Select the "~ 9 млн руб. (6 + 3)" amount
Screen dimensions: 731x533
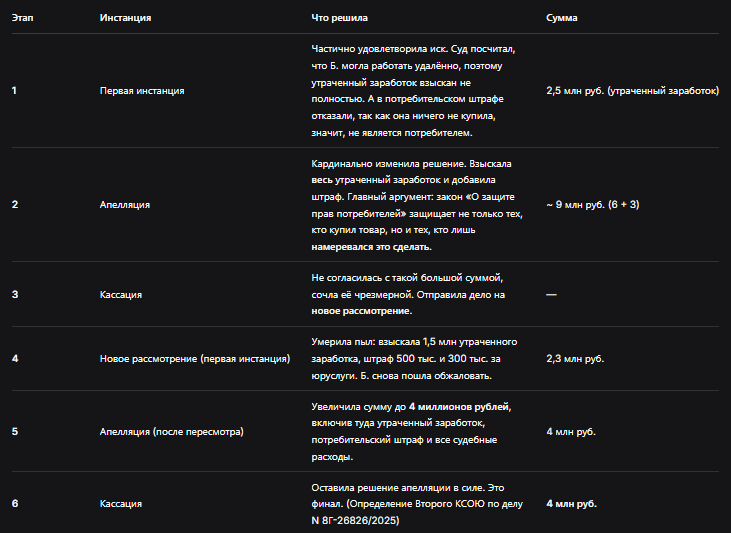[593, 204]
